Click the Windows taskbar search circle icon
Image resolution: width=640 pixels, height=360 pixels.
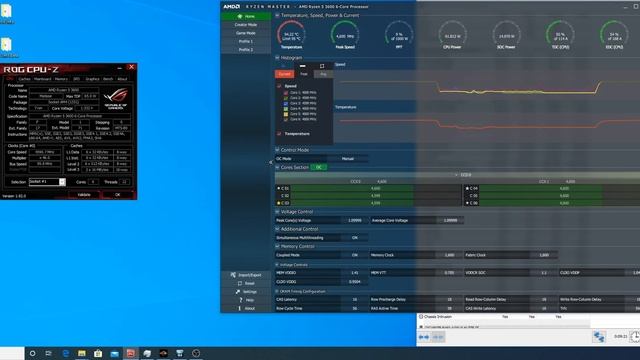coord(33,353)
